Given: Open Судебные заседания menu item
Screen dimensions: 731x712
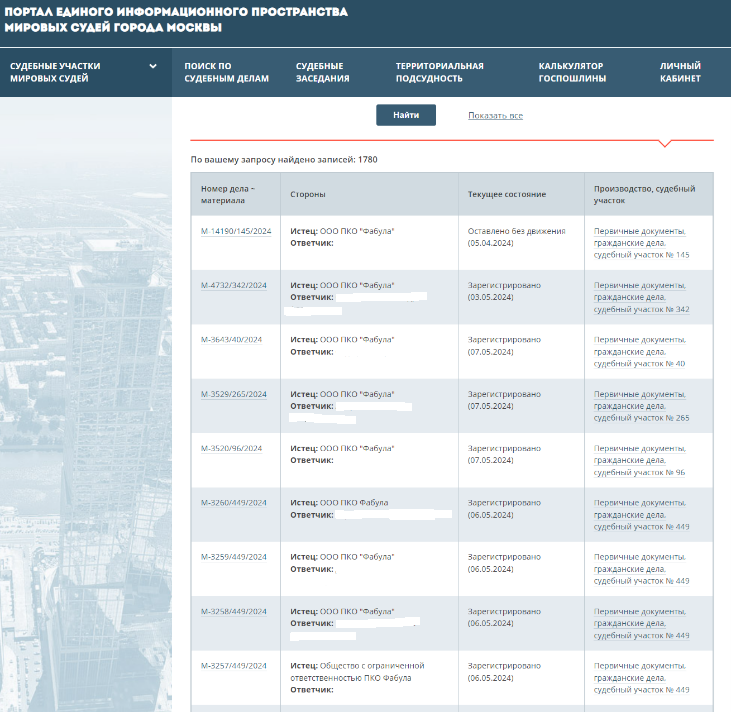Looking at the screenshot, I should coord(322,72).
